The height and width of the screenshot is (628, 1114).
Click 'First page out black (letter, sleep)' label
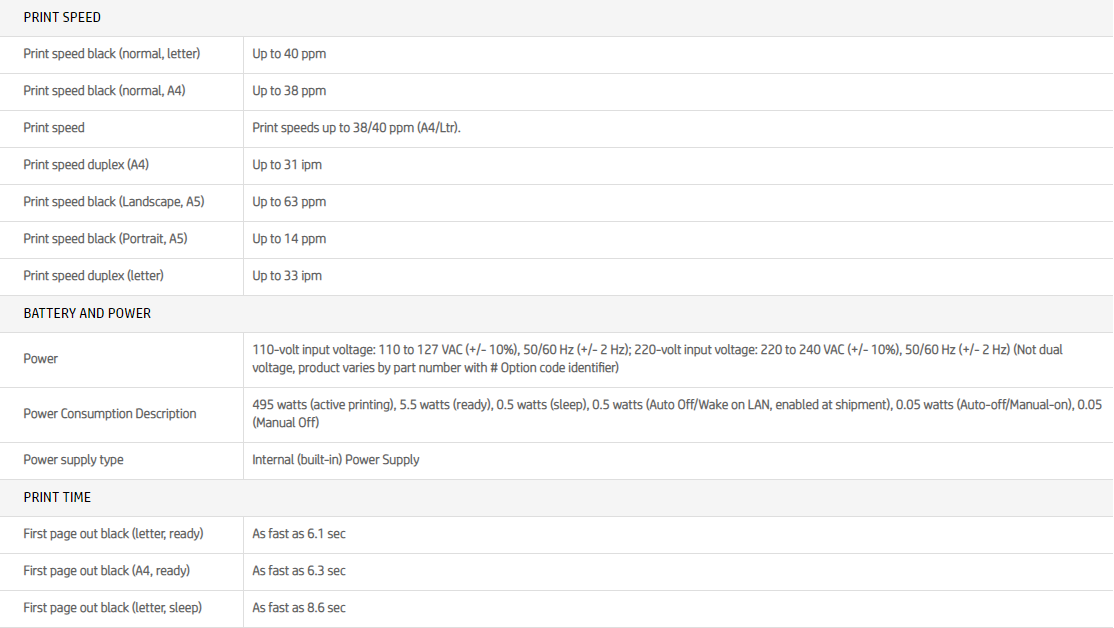click(113, 608)
